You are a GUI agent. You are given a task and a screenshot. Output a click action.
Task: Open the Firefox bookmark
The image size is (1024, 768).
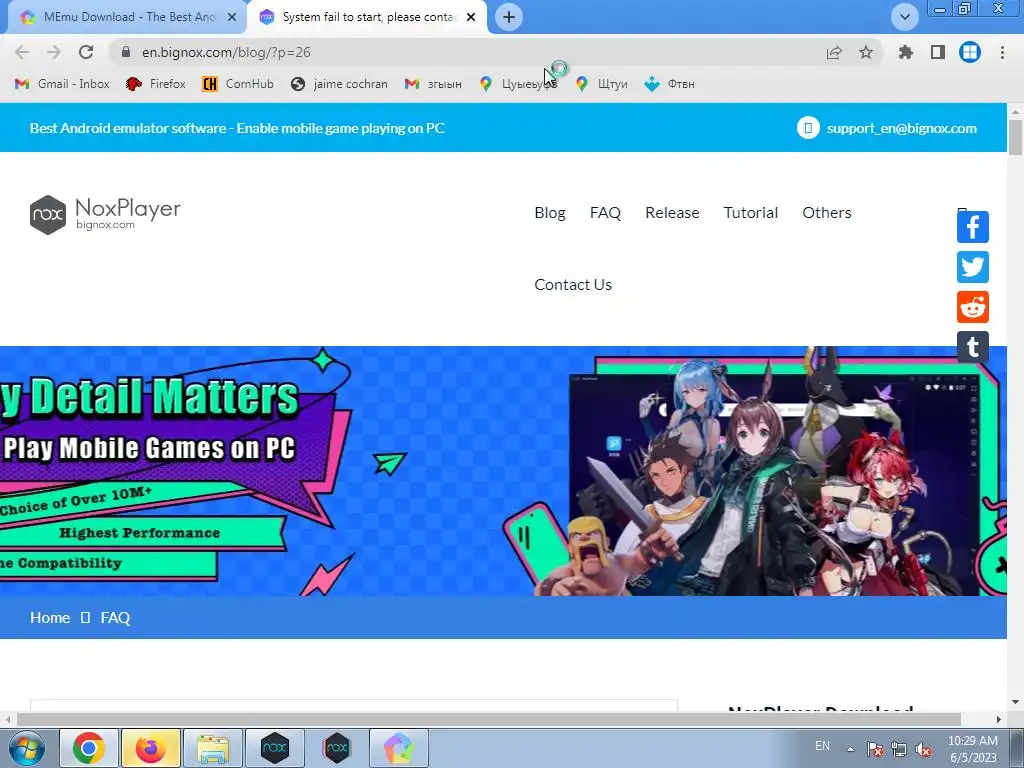[x=155, y=84]
